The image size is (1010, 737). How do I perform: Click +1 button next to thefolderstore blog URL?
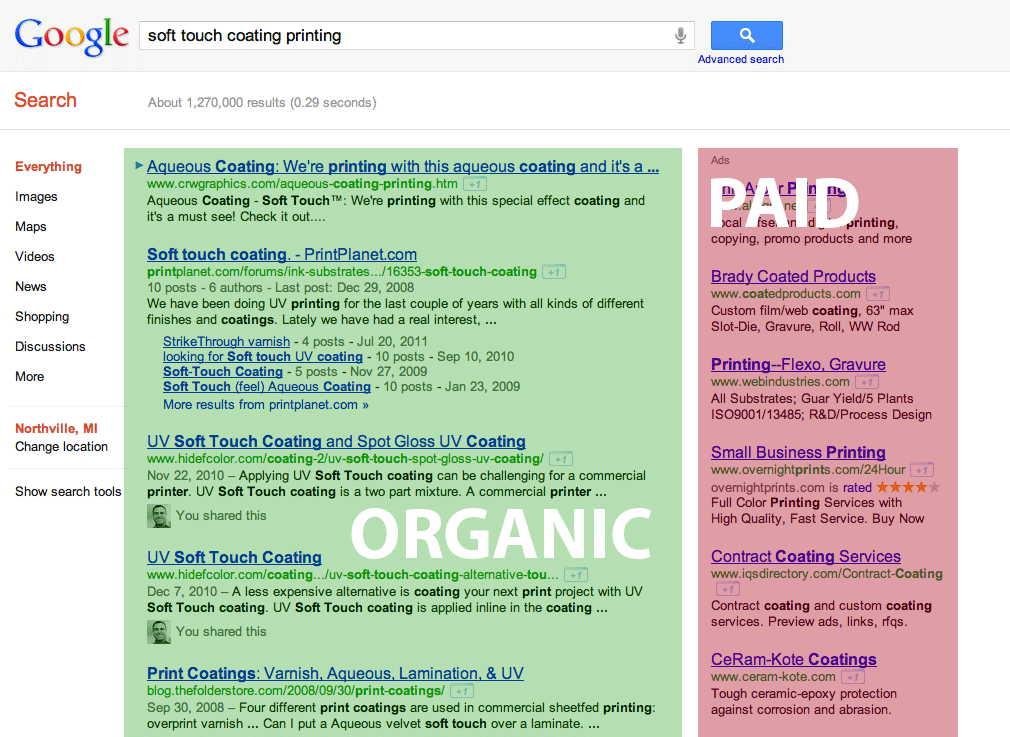462,691
